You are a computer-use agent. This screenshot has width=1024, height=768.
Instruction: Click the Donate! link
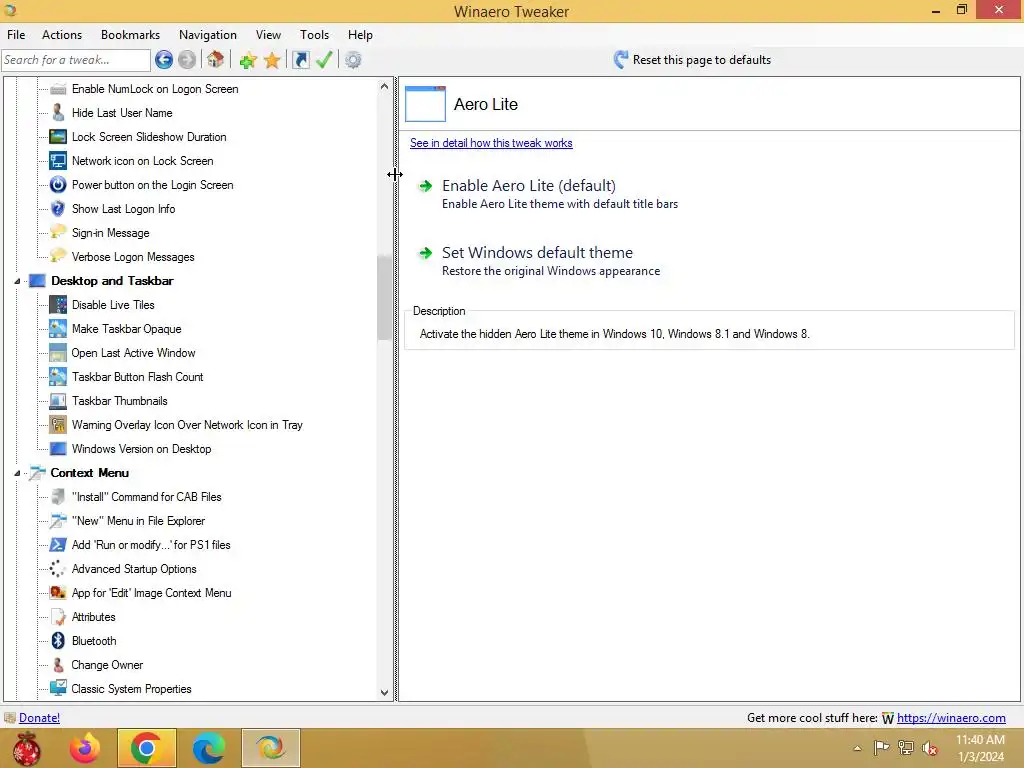(x=39, y=718)
